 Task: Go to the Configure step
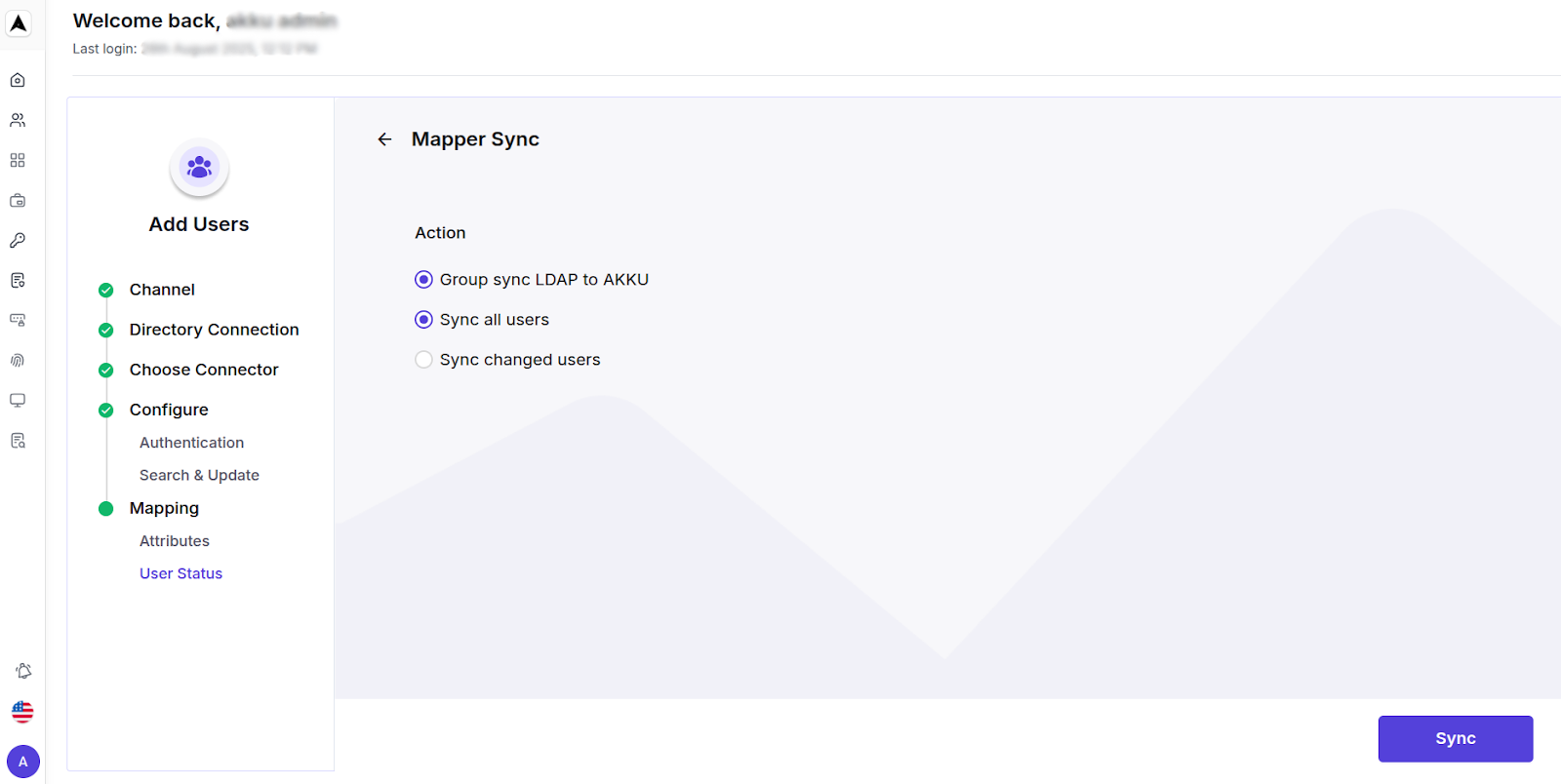click(169, 410)
